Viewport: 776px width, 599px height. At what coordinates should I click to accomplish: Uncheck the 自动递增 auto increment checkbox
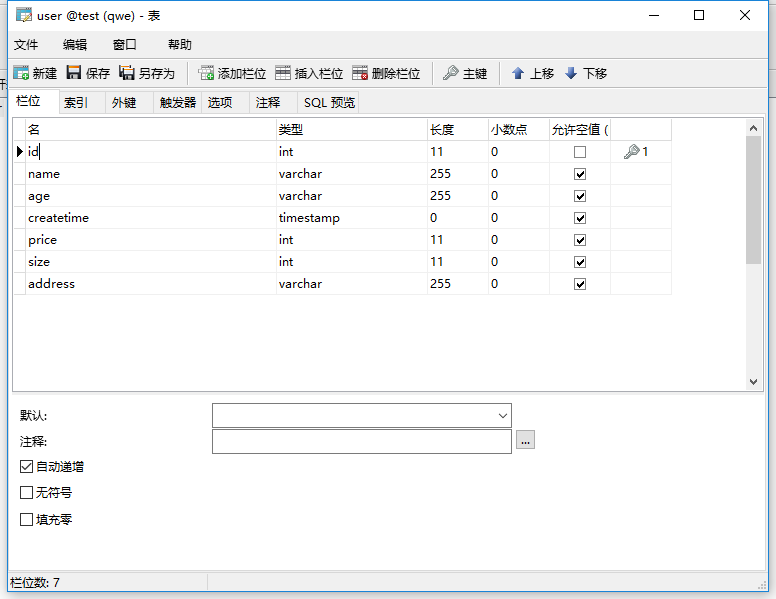click(27, 467)
